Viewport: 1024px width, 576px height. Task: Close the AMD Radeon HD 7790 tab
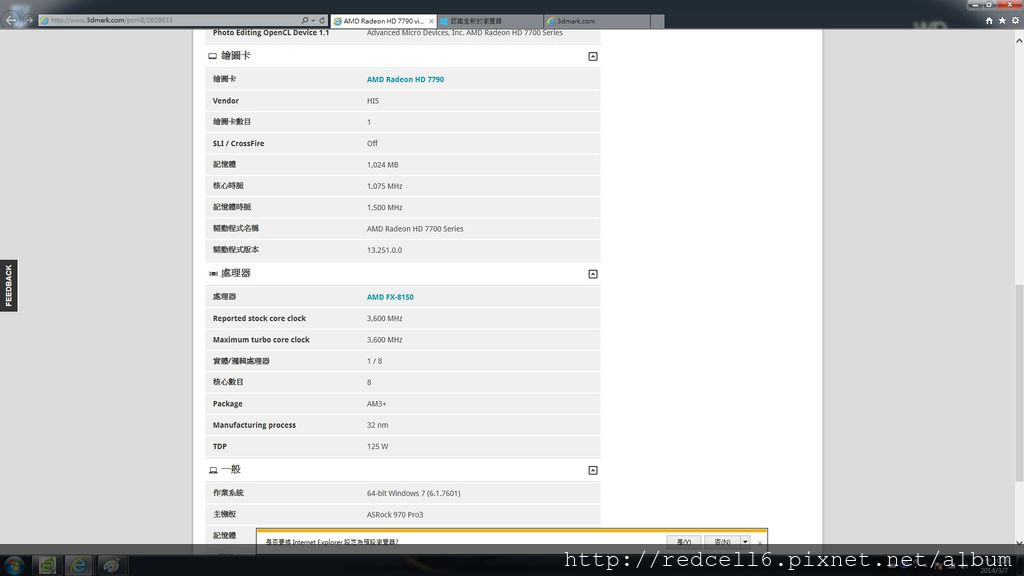pyautogui.click(x=431, y=21)
